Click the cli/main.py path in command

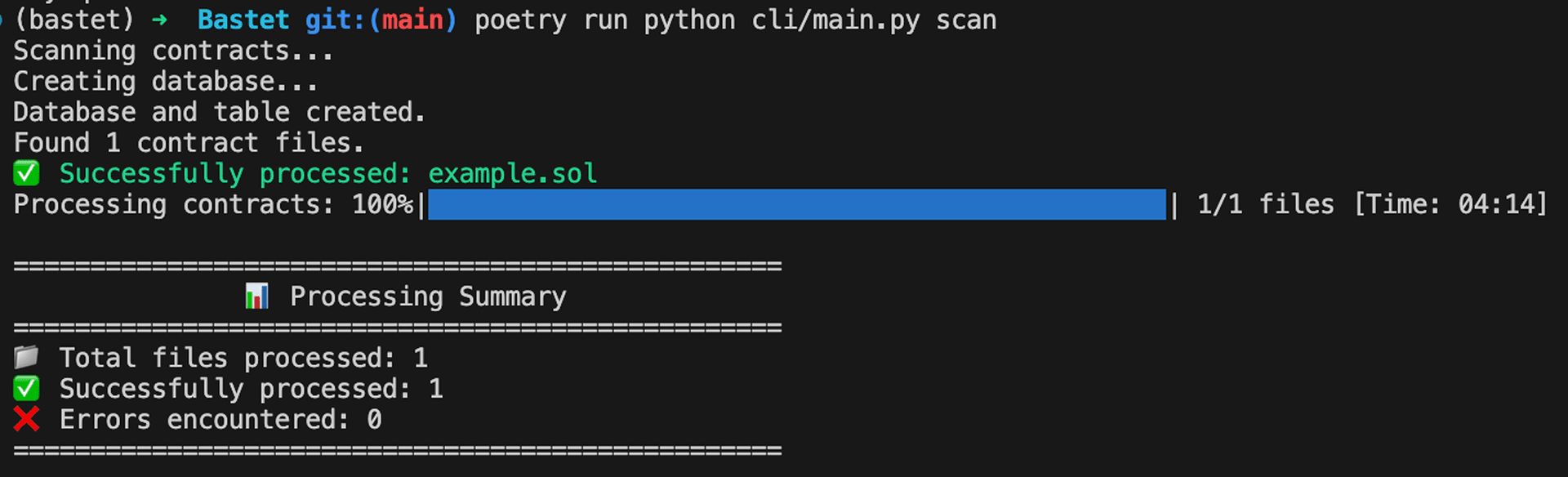(835, 20)
